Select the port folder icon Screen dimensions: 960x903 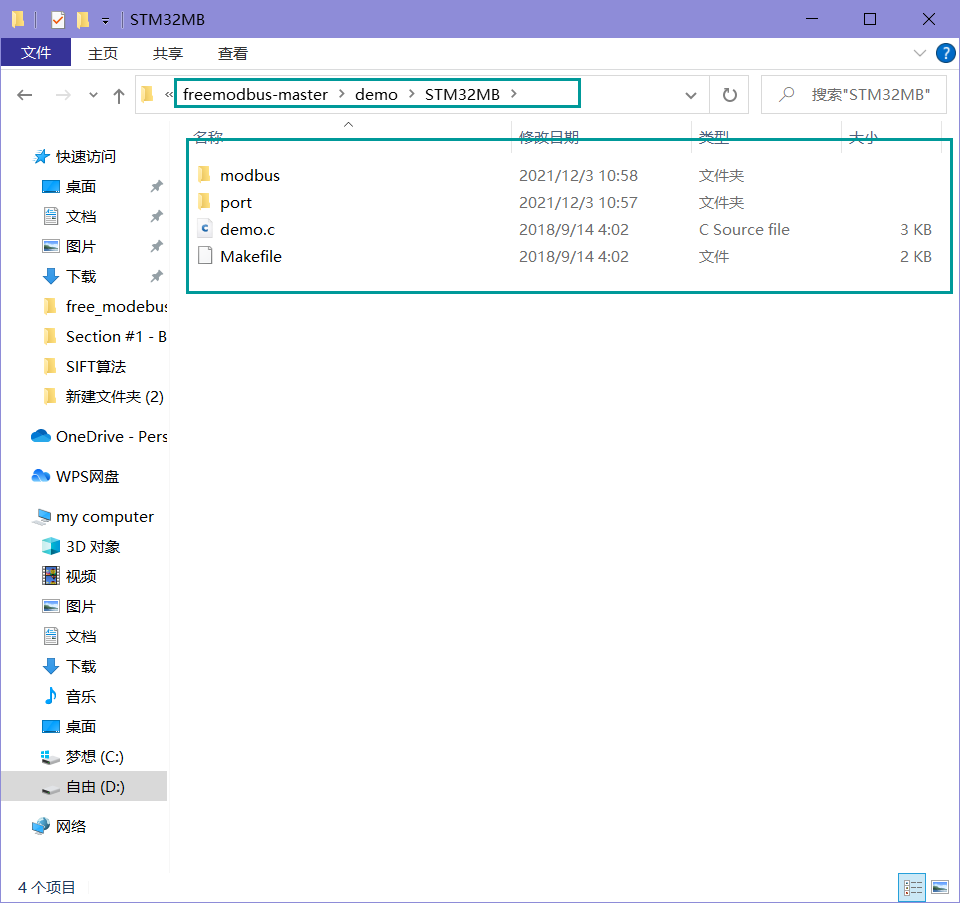(204, 202)
